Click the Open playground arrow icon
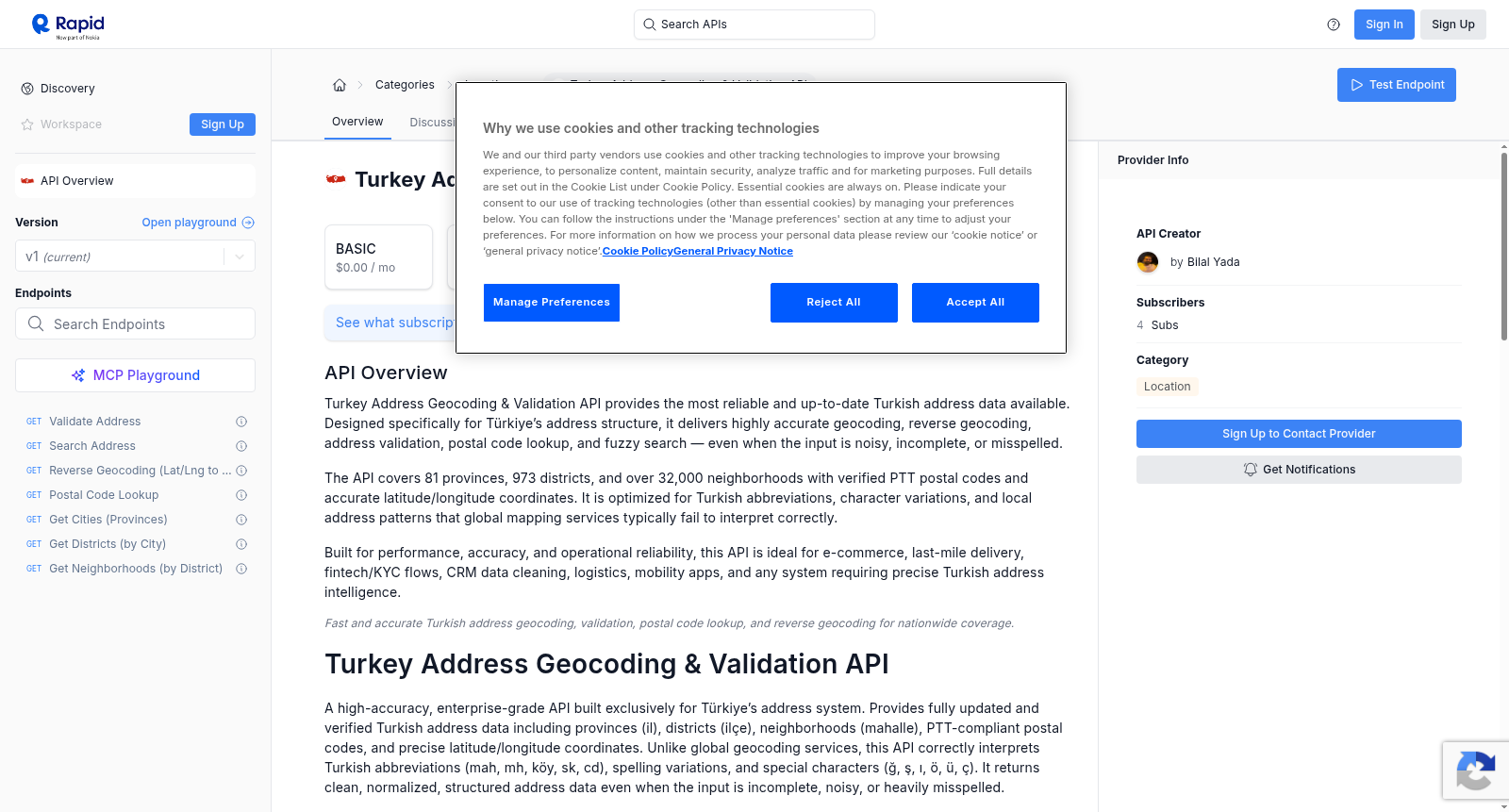 point(248,223)
